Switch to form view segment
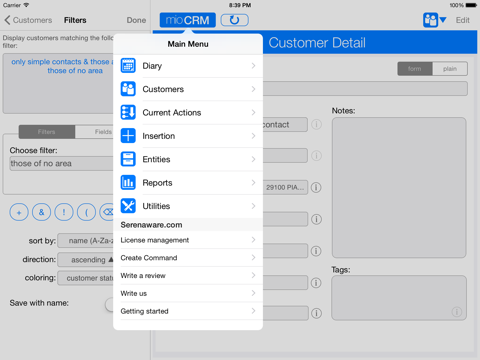This screenshot has height=360, width=480. click(x=415, y=69)
